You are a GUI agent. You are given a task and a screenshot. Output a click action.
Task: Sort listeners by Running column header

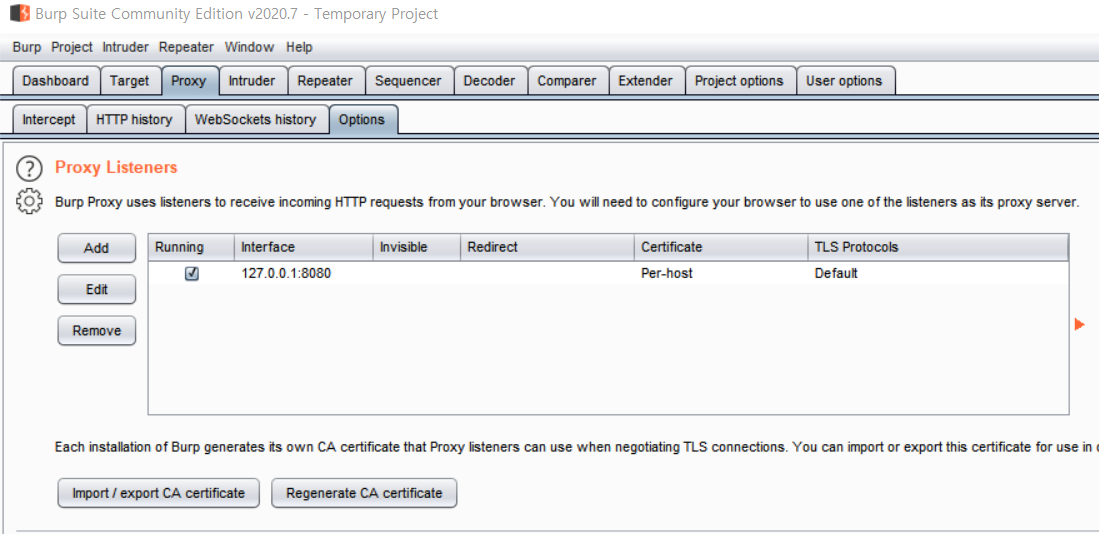191,247
